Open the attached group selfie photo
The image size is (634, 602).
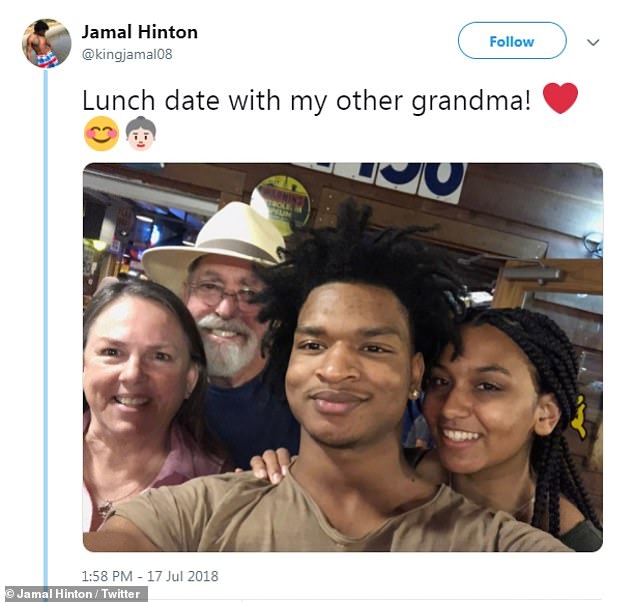[343, 357]
